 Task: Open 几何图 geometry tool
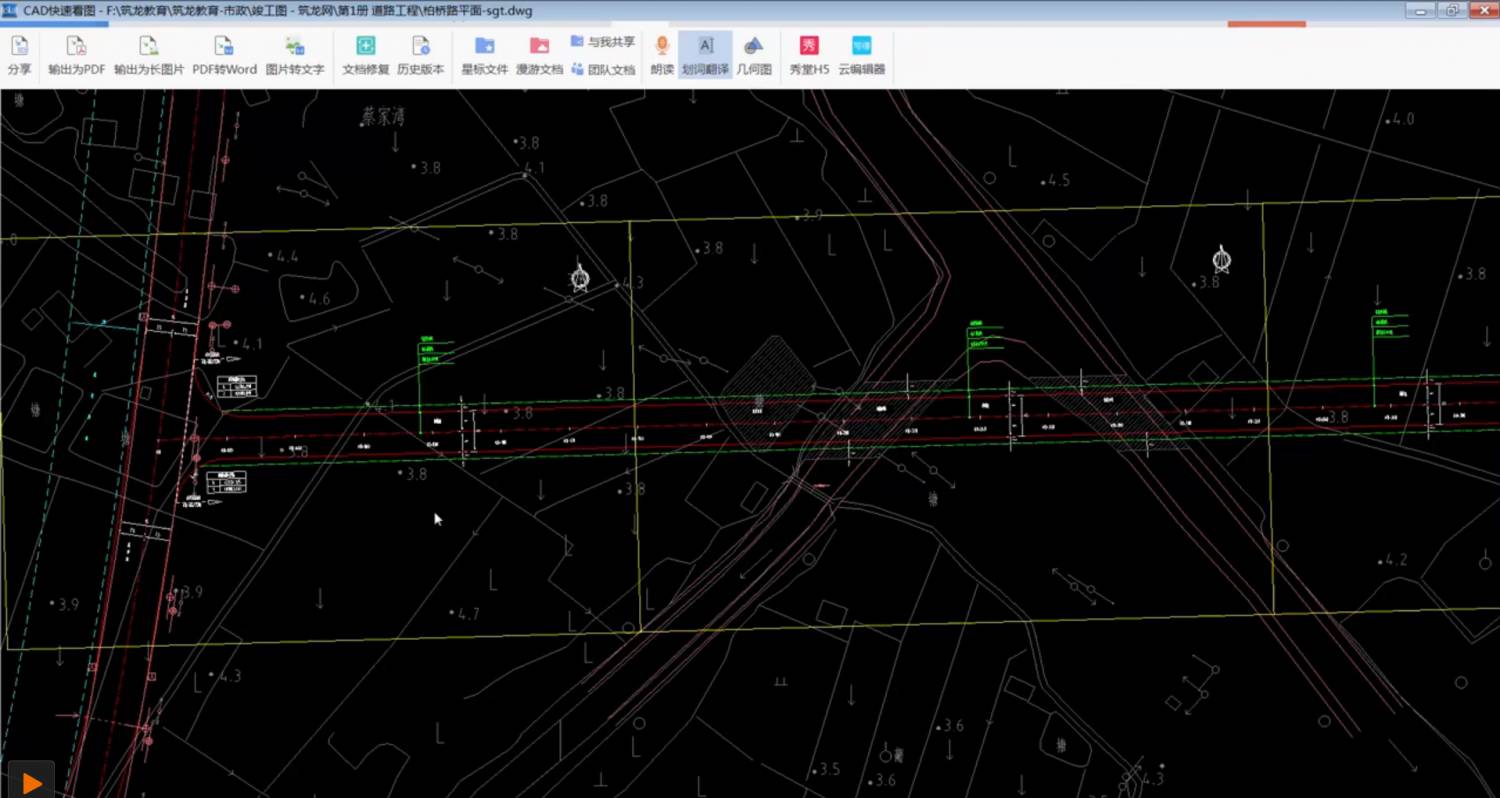coord(754,56)
